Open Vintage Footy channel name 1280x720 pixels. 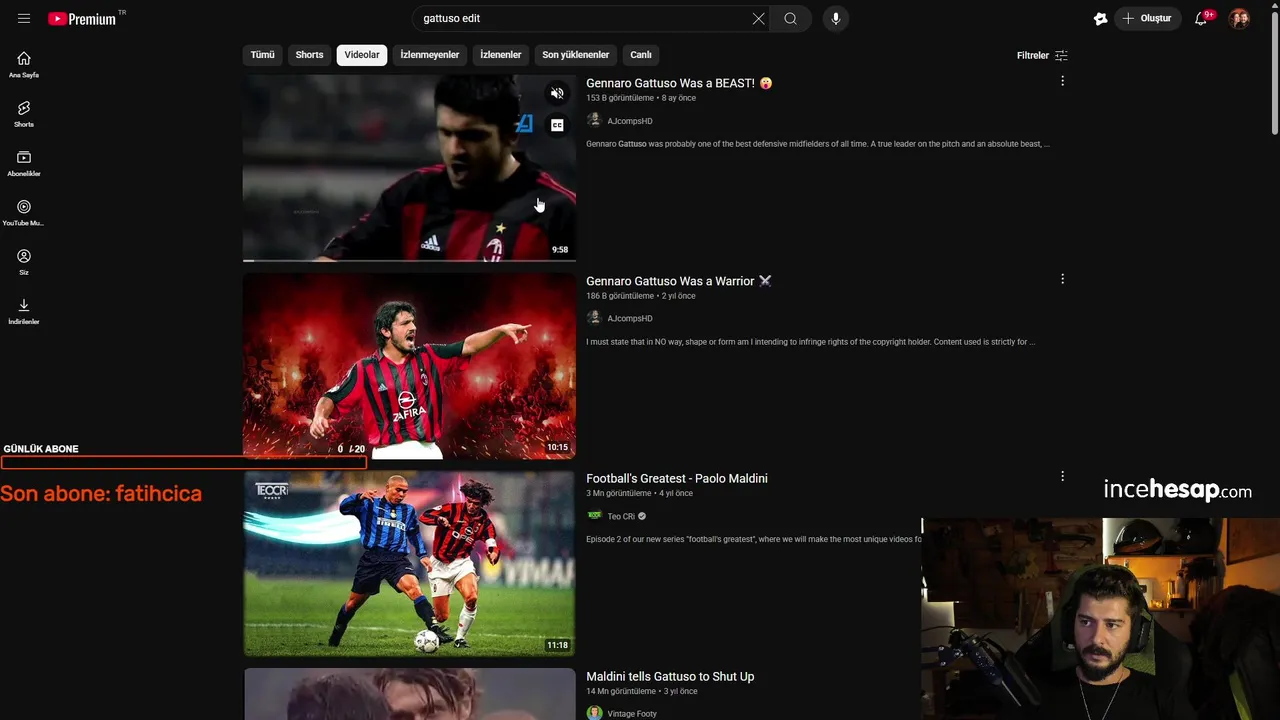(x=632, y=714)
